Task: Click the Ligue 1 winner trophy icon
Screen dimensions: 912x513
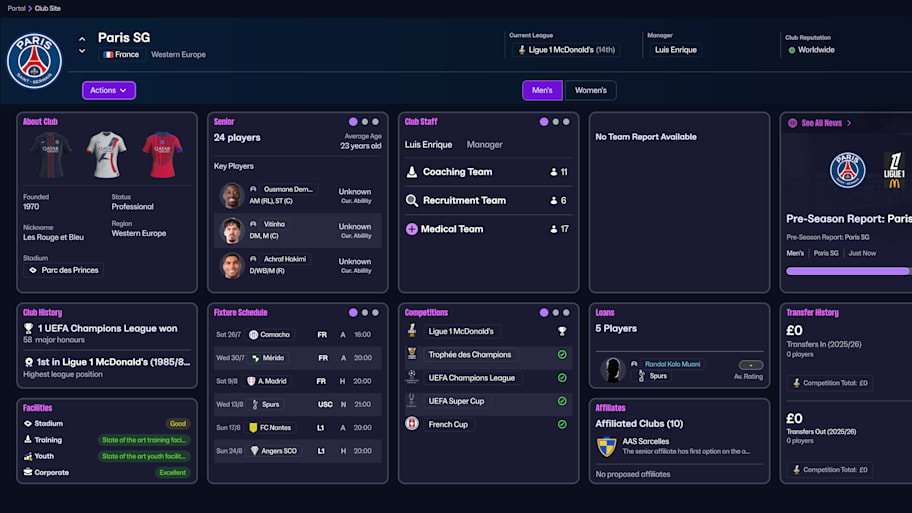Action: point(562,331)
